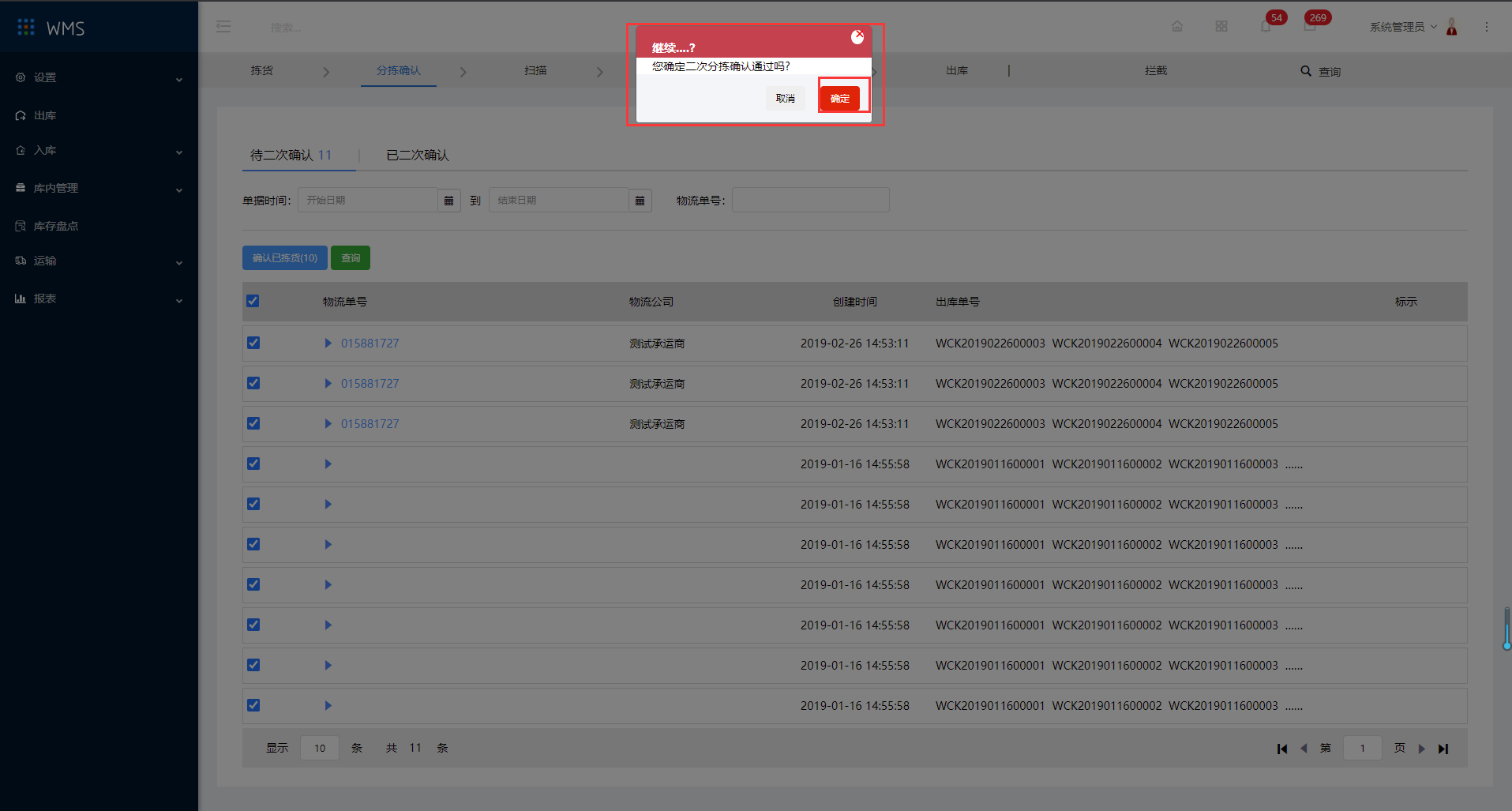Expand 设置 sidebar menu chevron
1512x811 pixels.
tap(179, 79)
